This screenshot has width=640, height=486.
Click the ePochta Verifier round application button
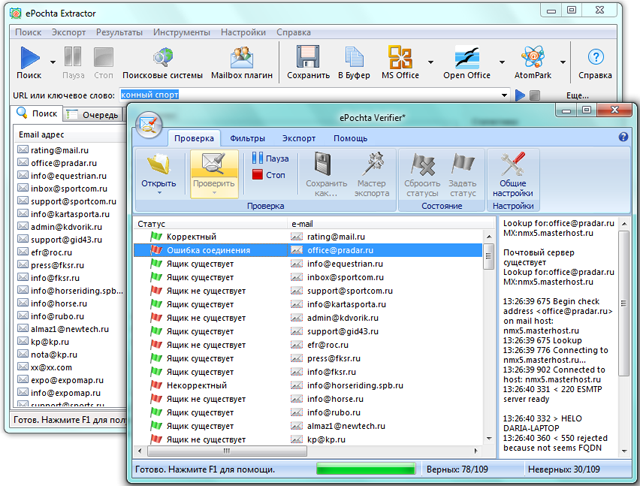click(149, 124)
